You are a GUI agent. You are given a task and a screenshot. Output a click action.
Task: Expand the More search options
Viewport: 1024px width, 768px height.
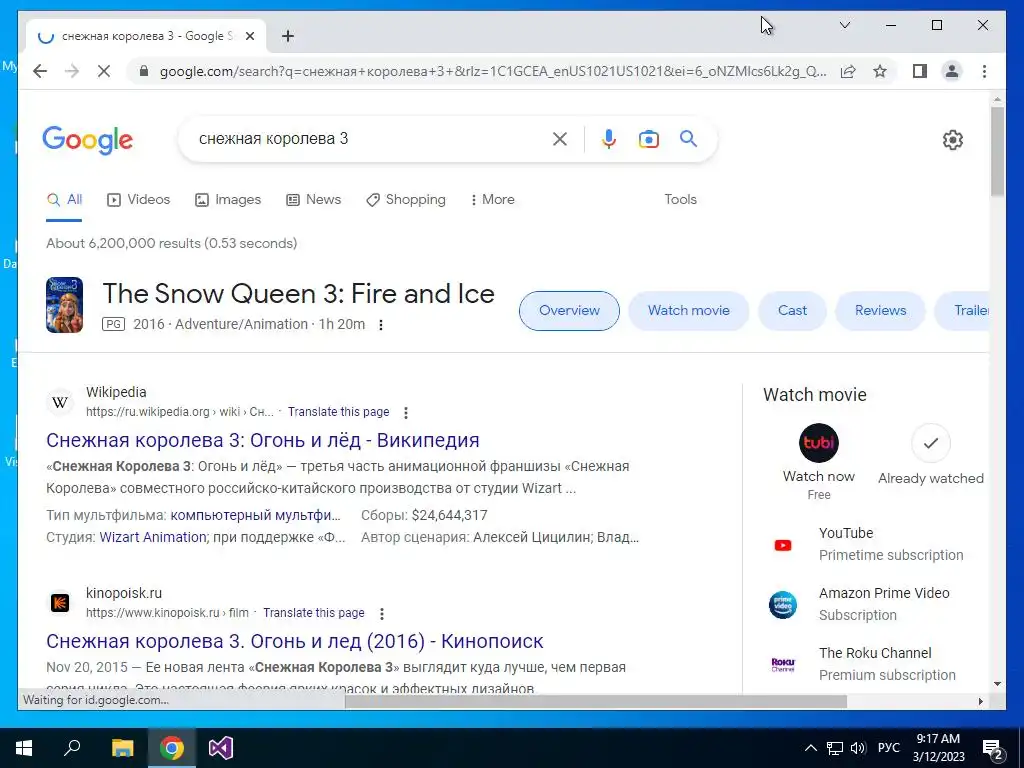(492, 200)
